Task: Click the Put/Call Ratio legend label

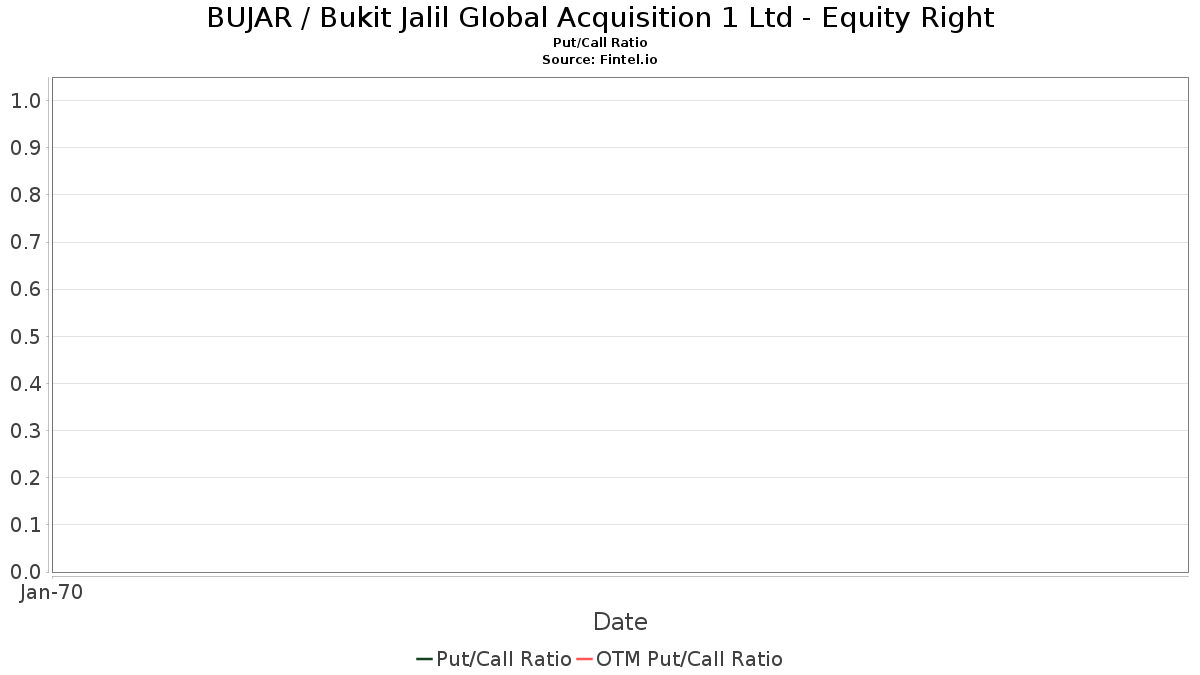Action: point(504,659)
